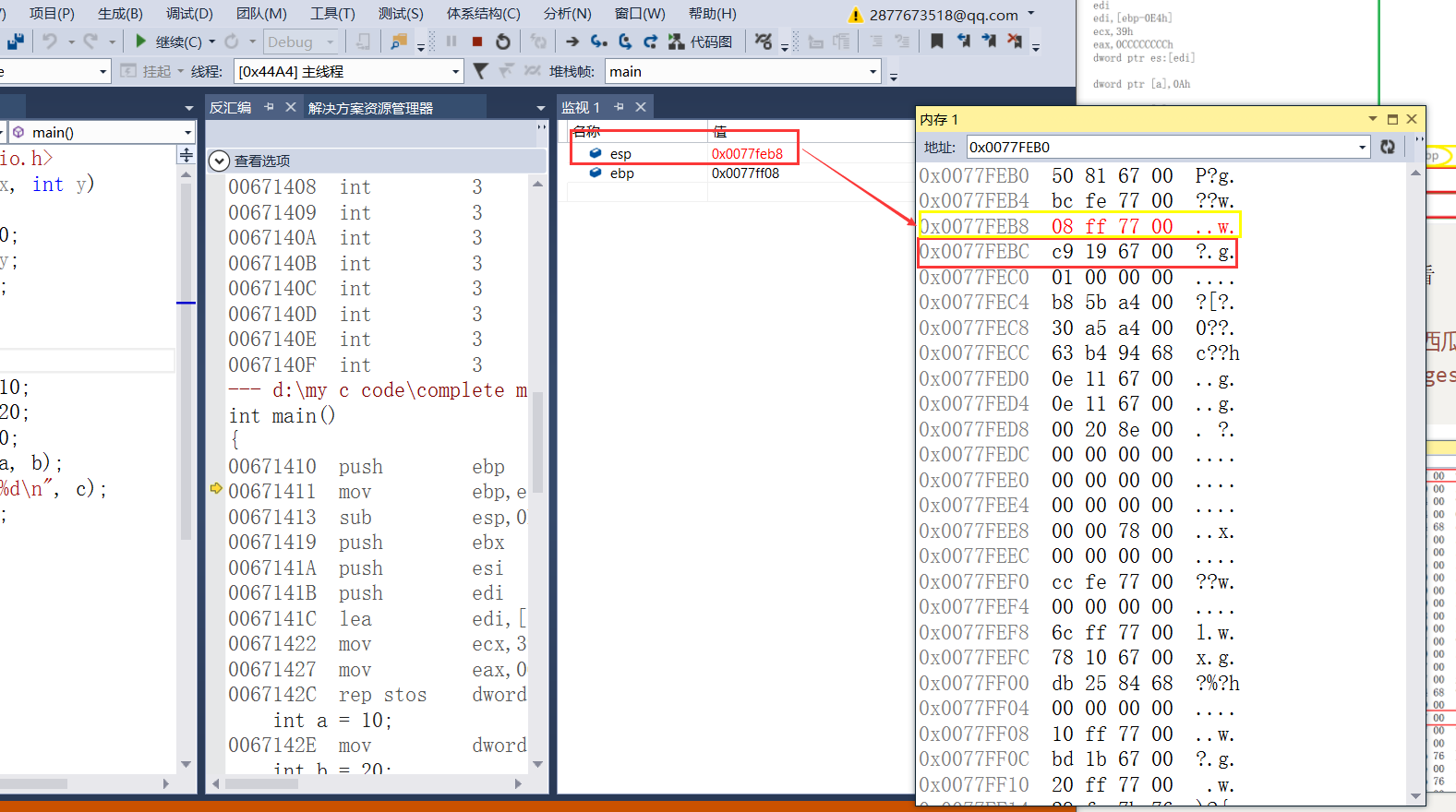This screenshot has height=812, width=1456.
Task: Toggle the bookmark icon in the toolbar
Action: point(937,42)
